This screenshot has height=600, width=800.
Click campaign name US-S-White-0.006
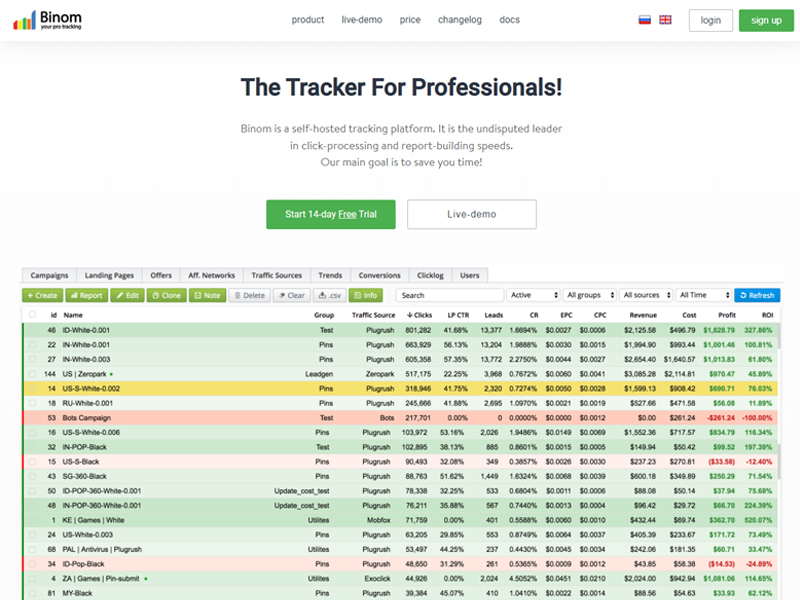coord(91,433)
